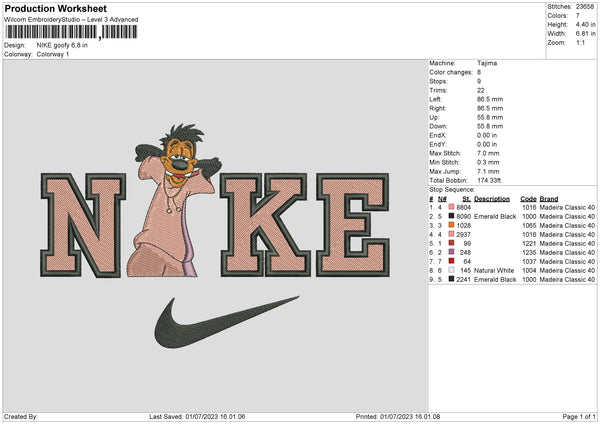This screenshot has width=600, height=424.
Task: Click the pink swatch beside stitch count 2937
Action: (452, 234)
